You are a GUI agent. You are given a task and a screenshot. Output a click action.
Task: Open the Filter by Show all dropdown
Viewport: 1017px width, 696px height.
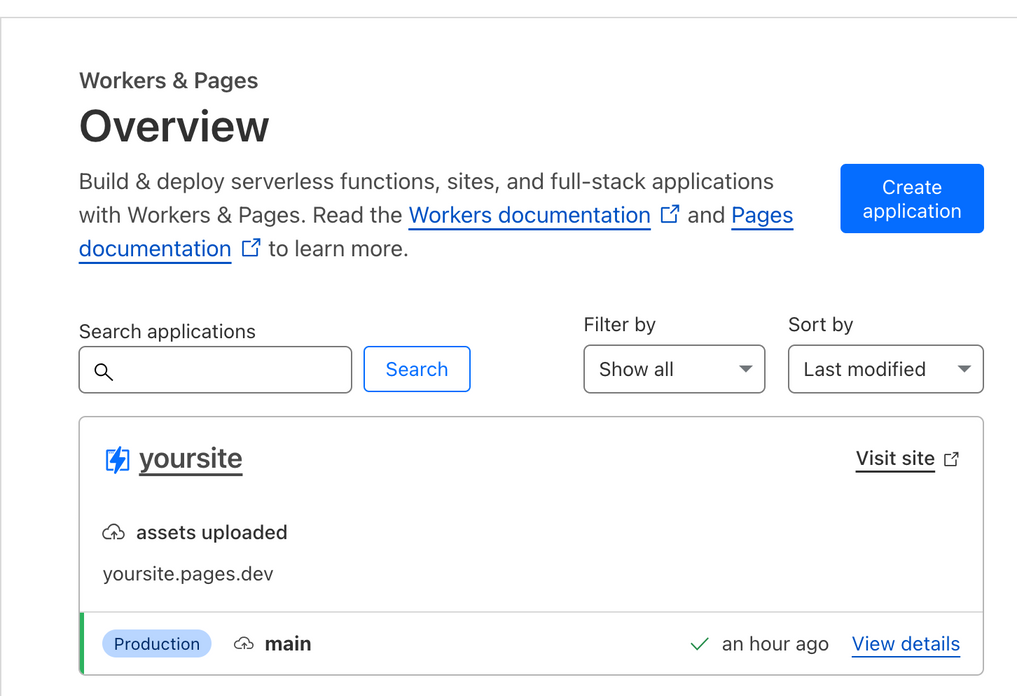(674, 369)
